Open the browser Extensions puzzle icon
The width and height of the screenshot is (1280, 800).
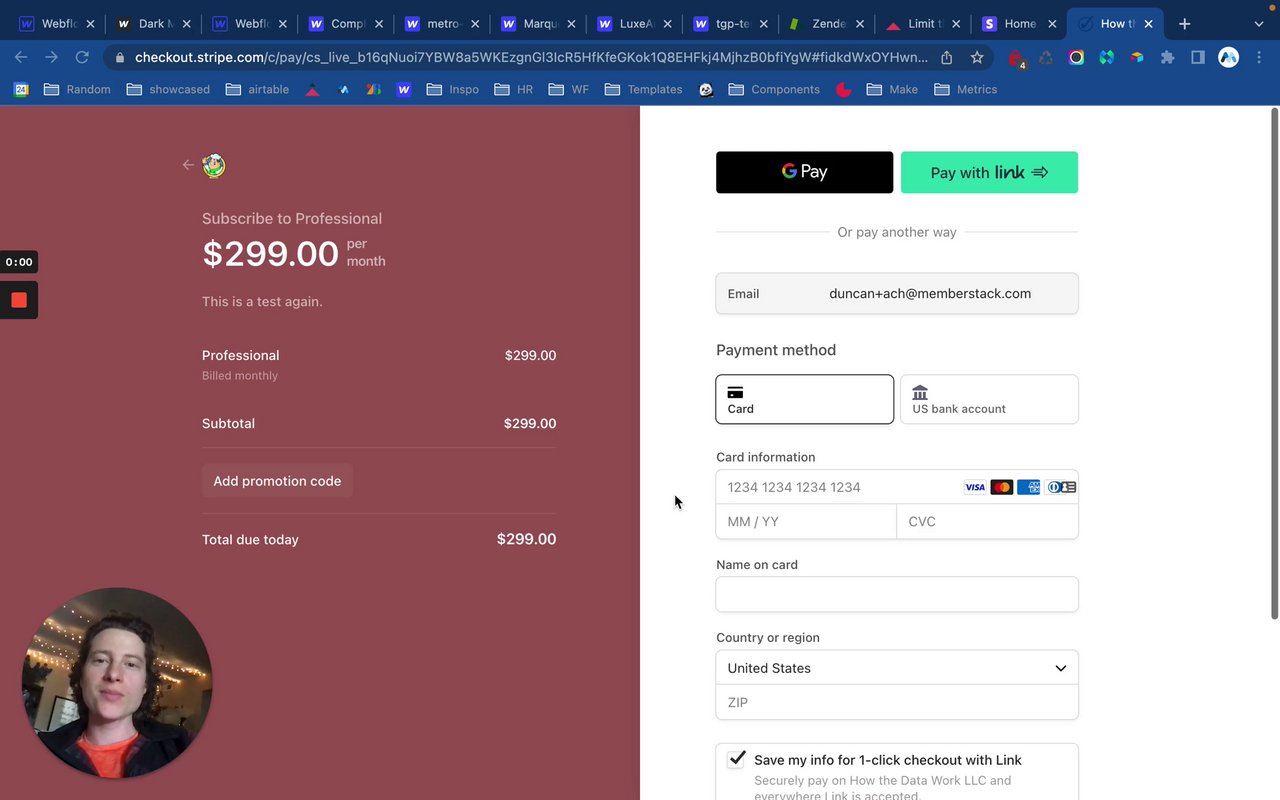click(x=1167, y=58)
